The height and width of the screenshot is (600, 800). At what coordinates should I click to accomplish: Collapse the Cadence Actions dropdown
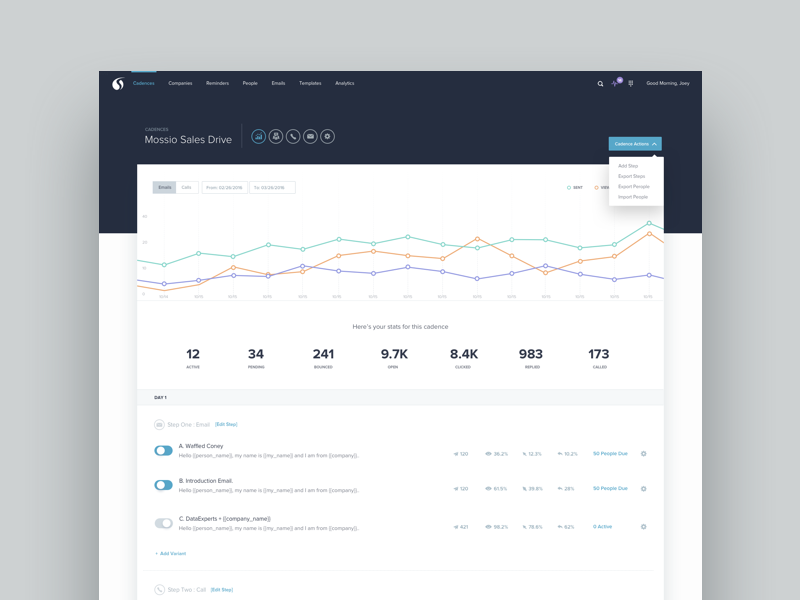(x=637, y=143)
